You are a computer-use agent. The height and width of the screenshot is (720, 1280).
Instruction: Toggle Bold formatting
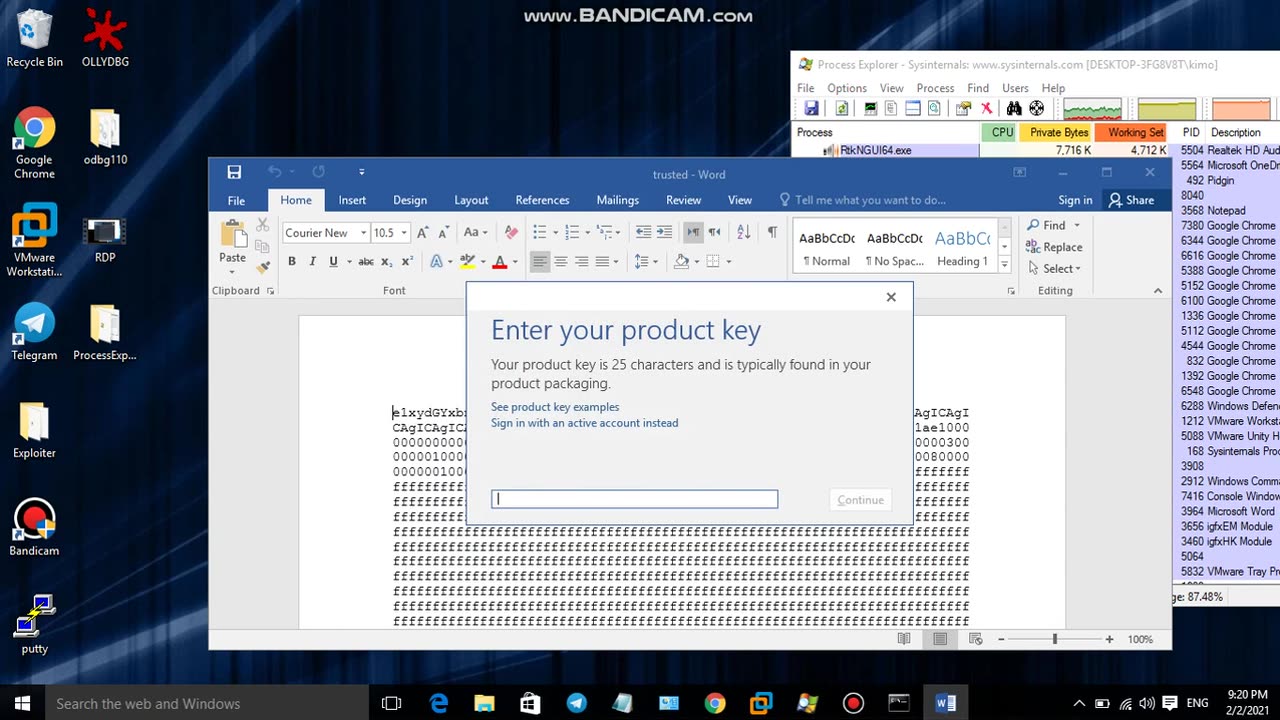tap(292, 261)
